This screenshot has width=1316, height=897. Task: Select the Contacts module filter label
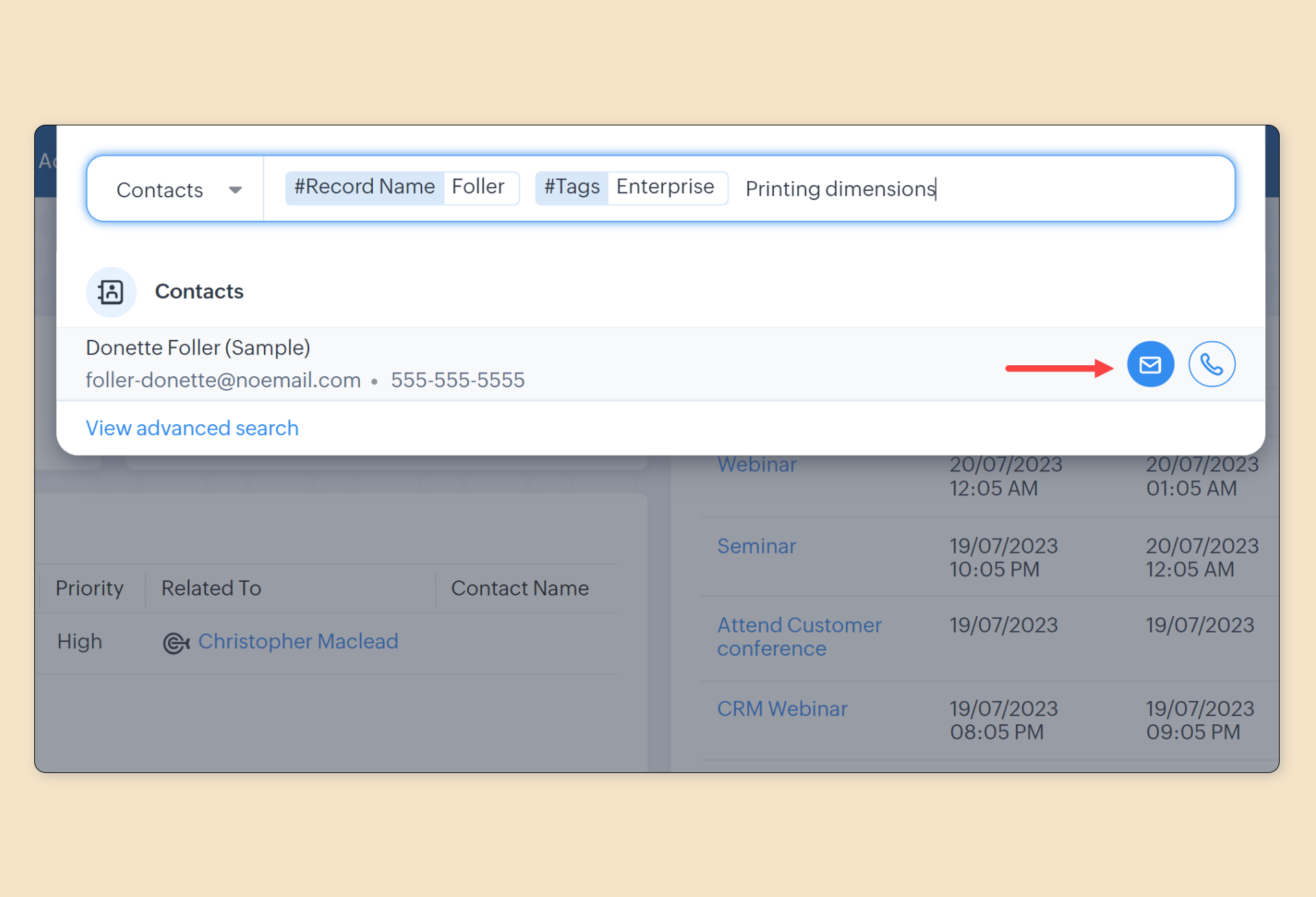[160, 191]
